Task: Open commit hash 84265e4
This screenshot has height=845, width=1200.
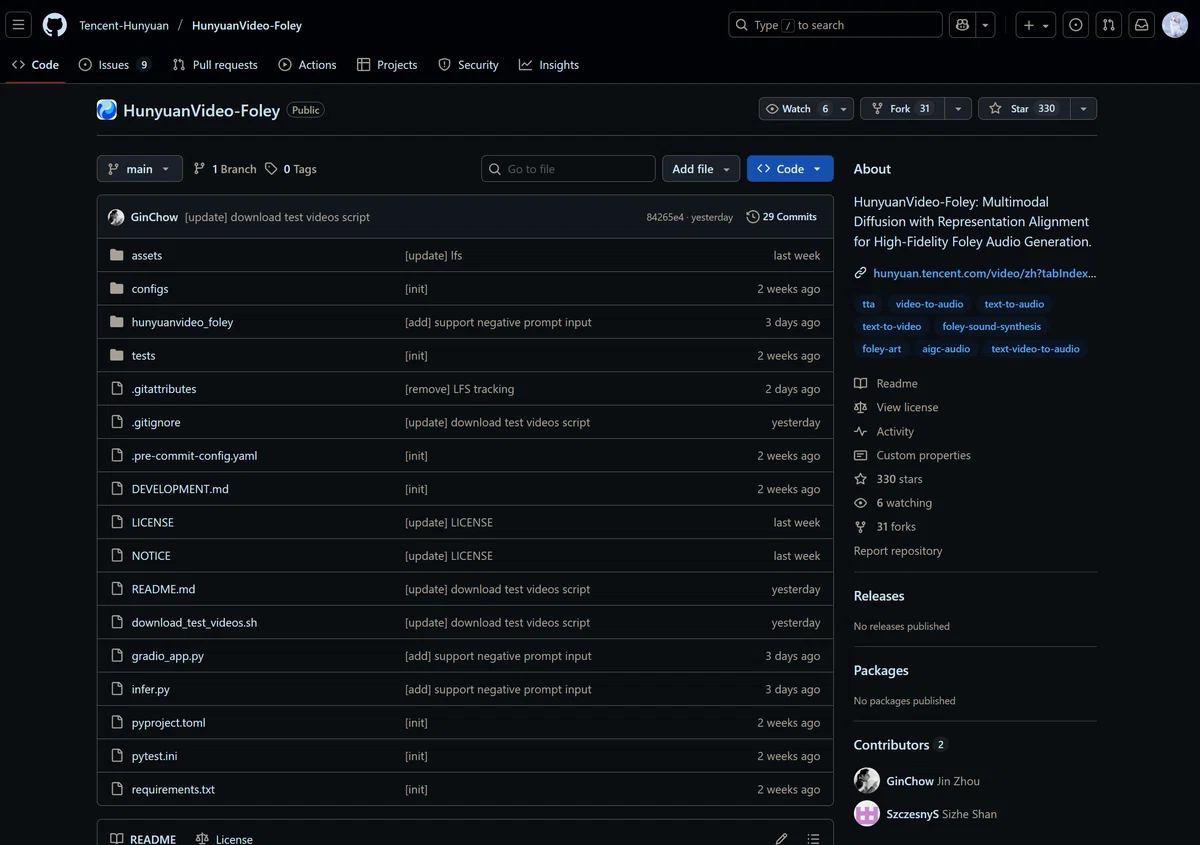Action: 665,217
